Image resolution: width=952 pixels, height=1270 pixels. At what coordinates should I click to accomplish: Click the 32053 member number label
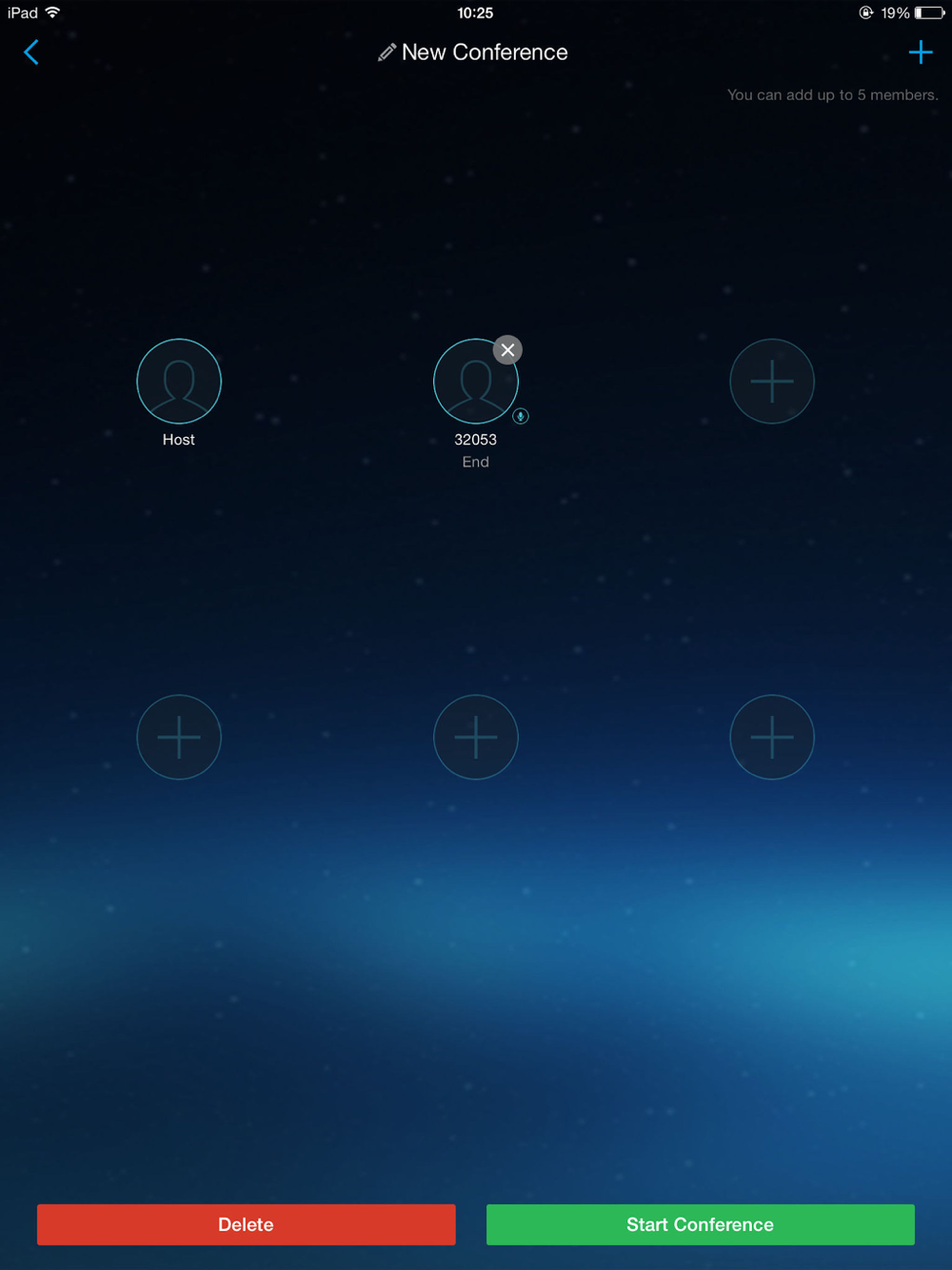[476, 440]
